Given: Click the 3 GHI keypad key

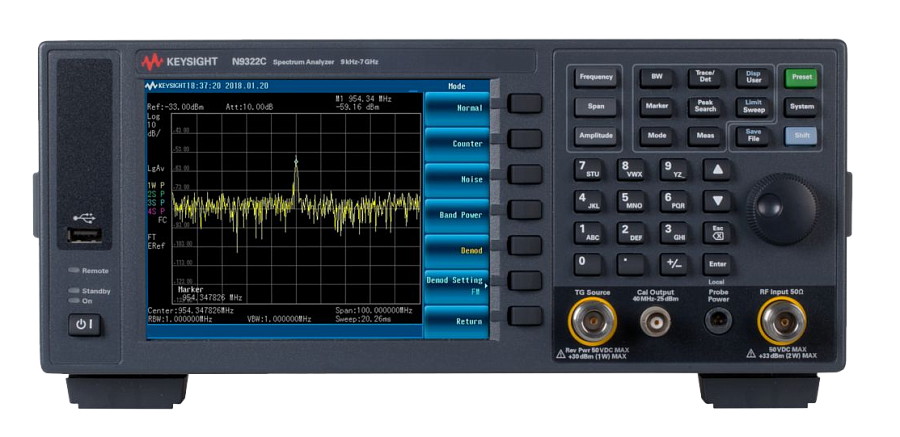Looking at the screenshot, I should click(673, 233).
